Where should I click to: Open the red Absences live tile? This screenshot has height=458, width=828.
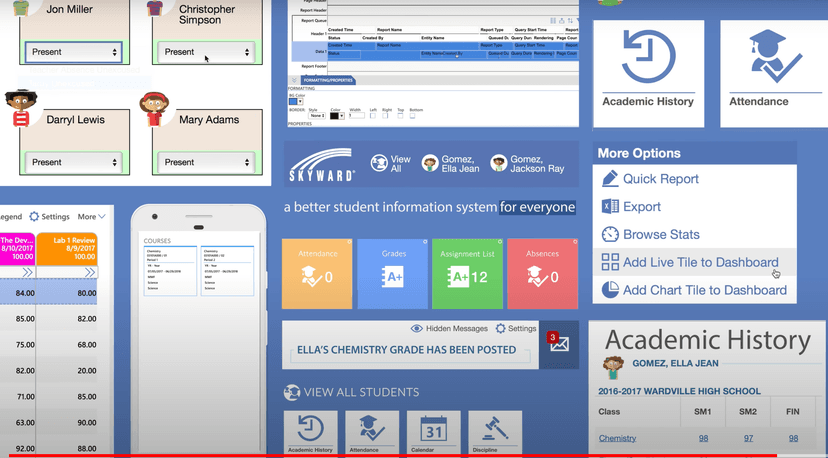click(542, 274)
